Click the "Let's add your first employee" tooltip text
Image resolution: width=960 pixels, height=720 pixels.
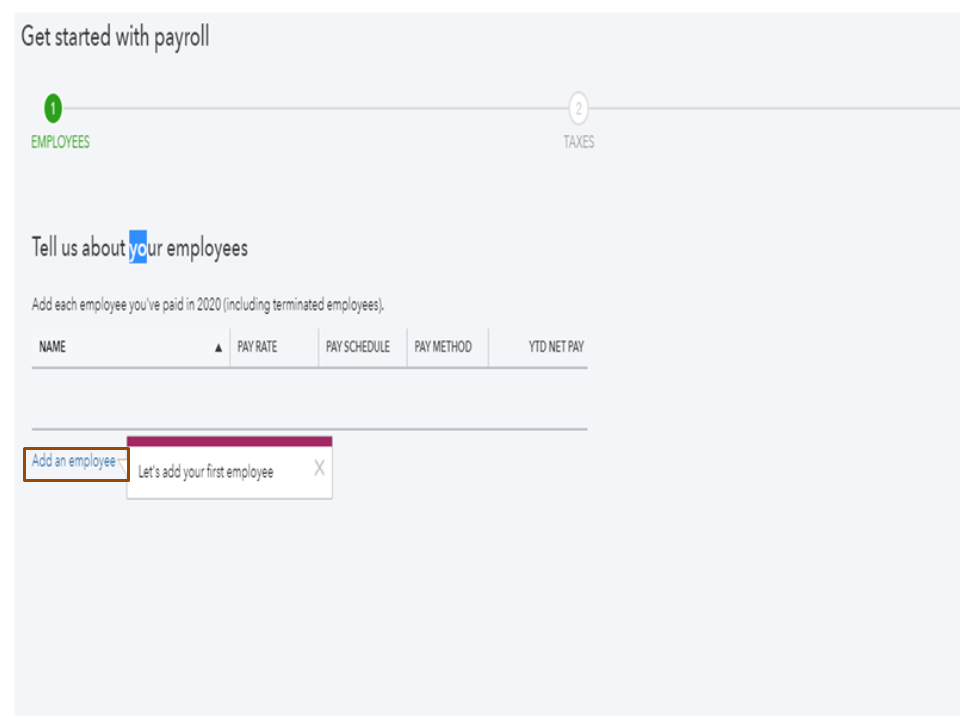[x=206, y=472]
